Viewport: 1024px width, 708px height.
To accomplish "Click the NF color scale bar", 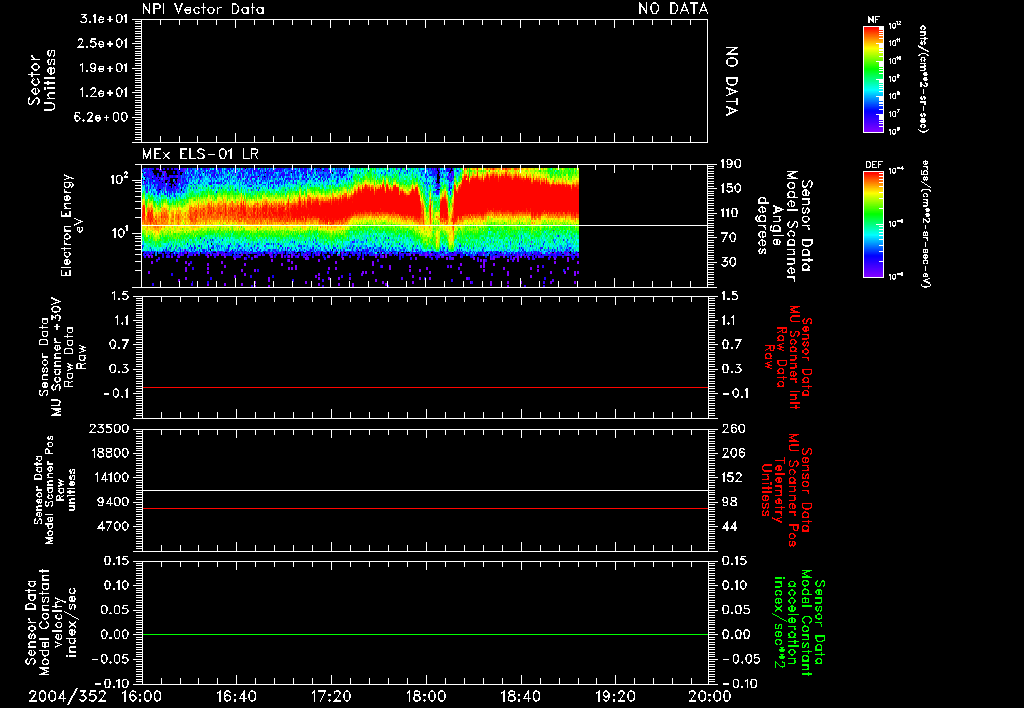I will (x=873, y=78).
